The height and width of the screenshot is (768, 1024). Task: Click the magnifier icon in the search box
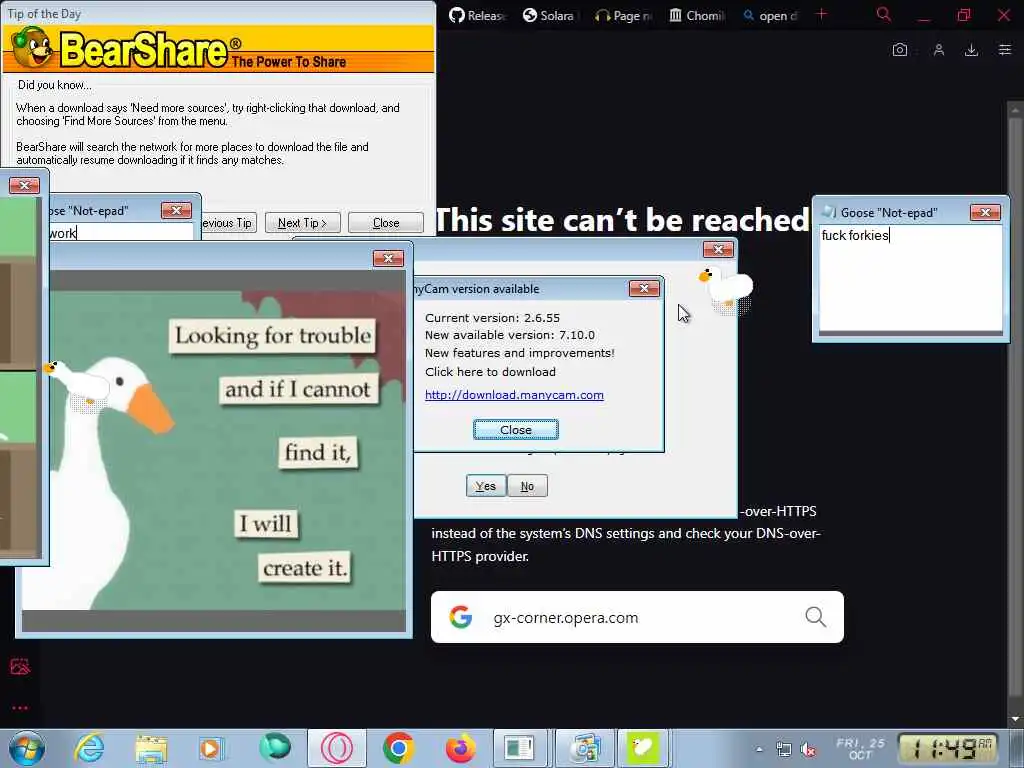[816, 616]
